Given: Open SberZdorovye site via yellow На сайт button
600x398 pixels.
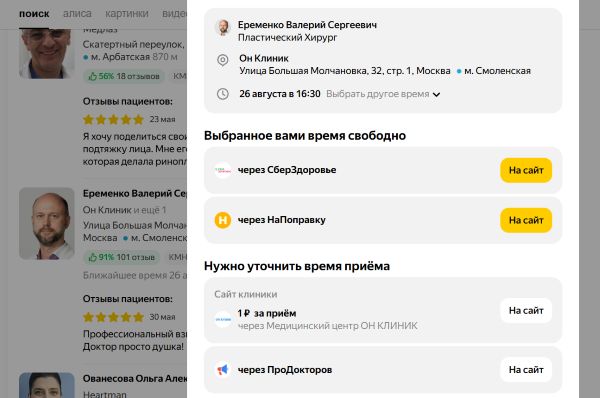Looking at the screenshot, I should coord(526,170).
